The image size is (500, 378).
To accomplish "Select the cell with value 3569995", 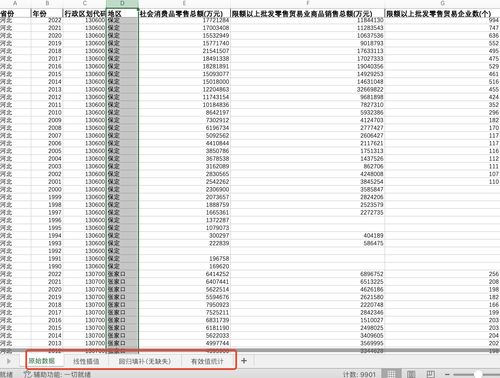I will point(307,343).
